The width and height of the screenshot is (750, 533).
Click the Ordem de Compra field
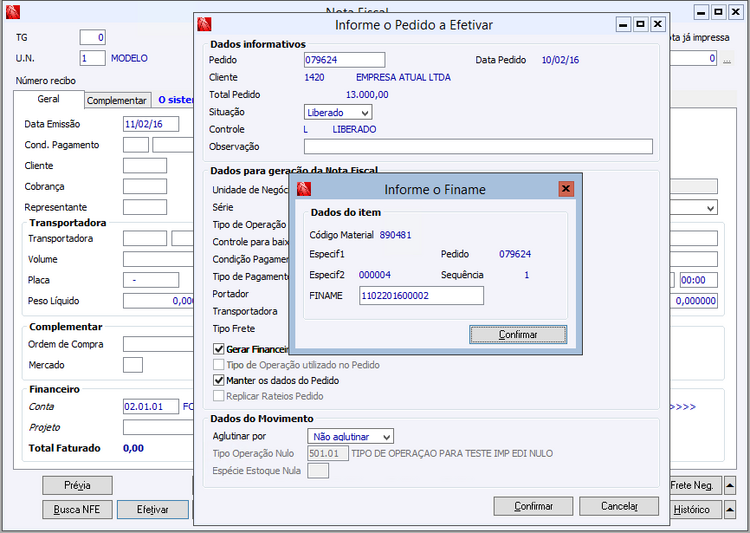coord(158,344)
